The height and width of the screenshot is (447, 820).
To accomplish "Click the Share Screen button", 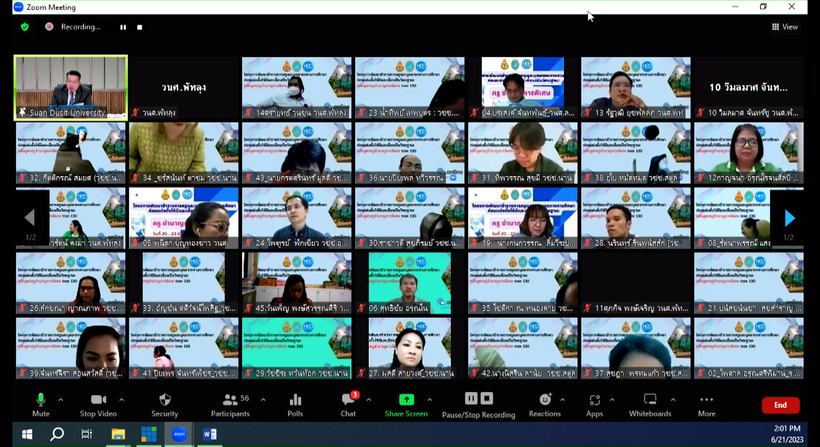I will [406, 402].
